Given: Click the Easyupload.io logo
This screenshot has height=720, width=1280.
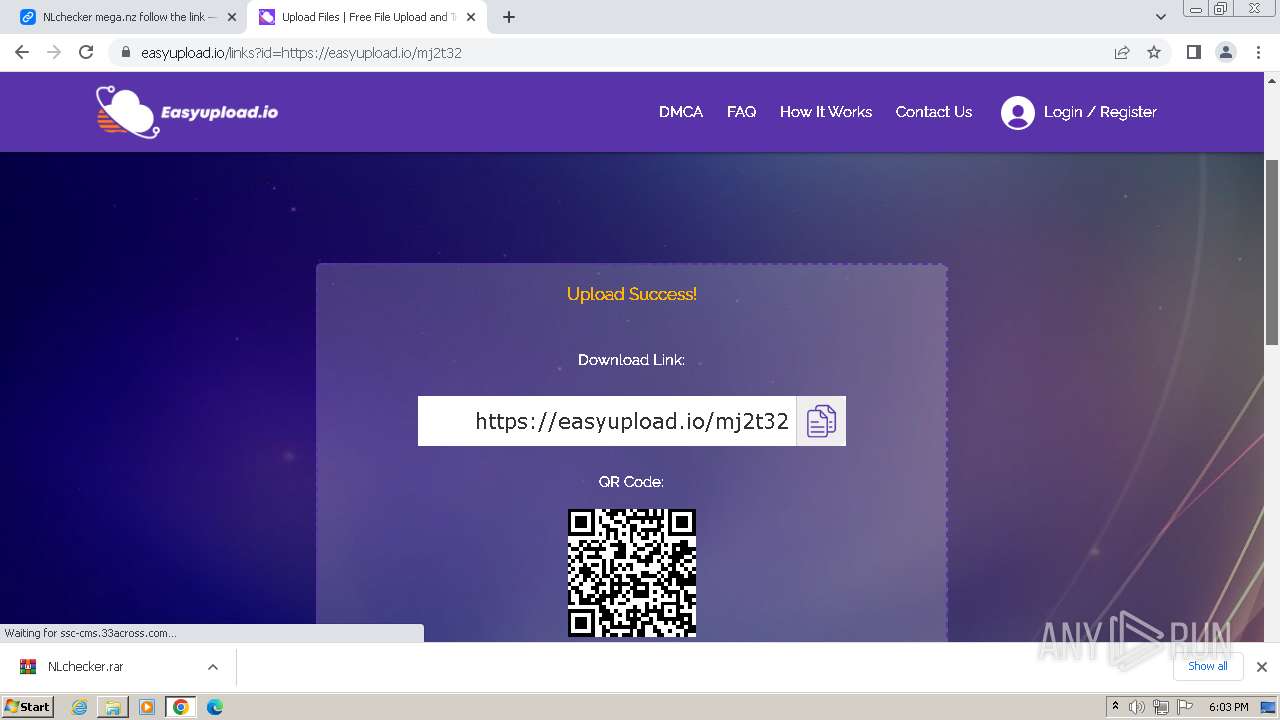Looking at the screenshot, I should click(x=187, y=111).
